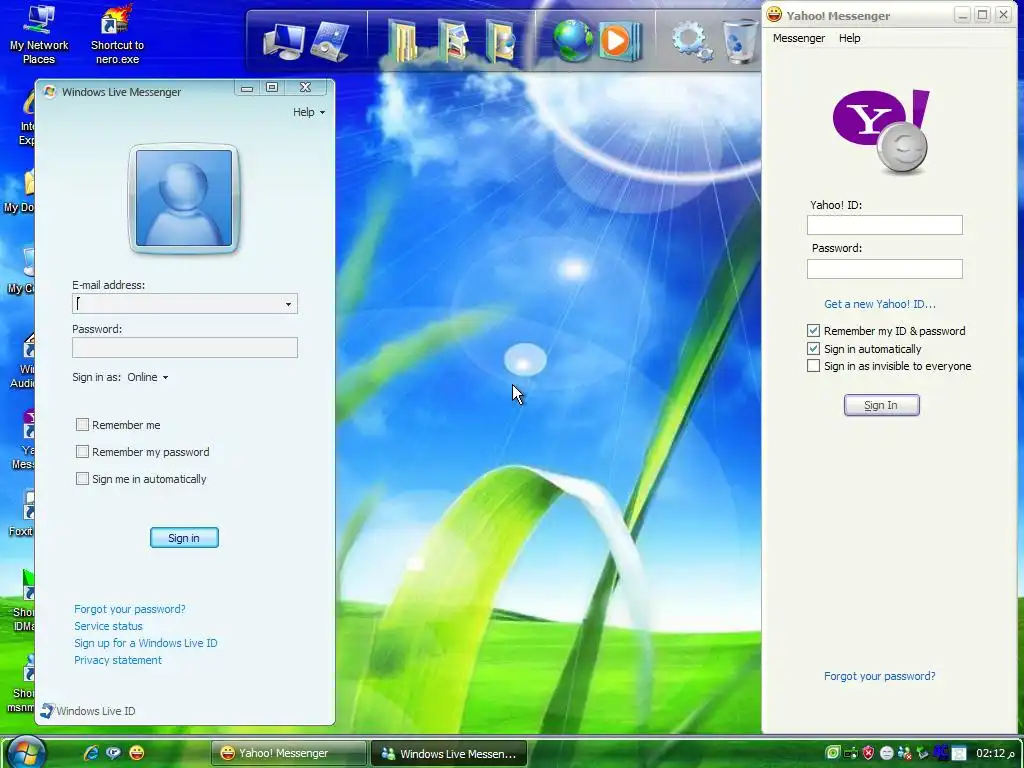Open the red security shield tray icon
The height and width of the screenshot is (768, 1024).
point(868,753)
